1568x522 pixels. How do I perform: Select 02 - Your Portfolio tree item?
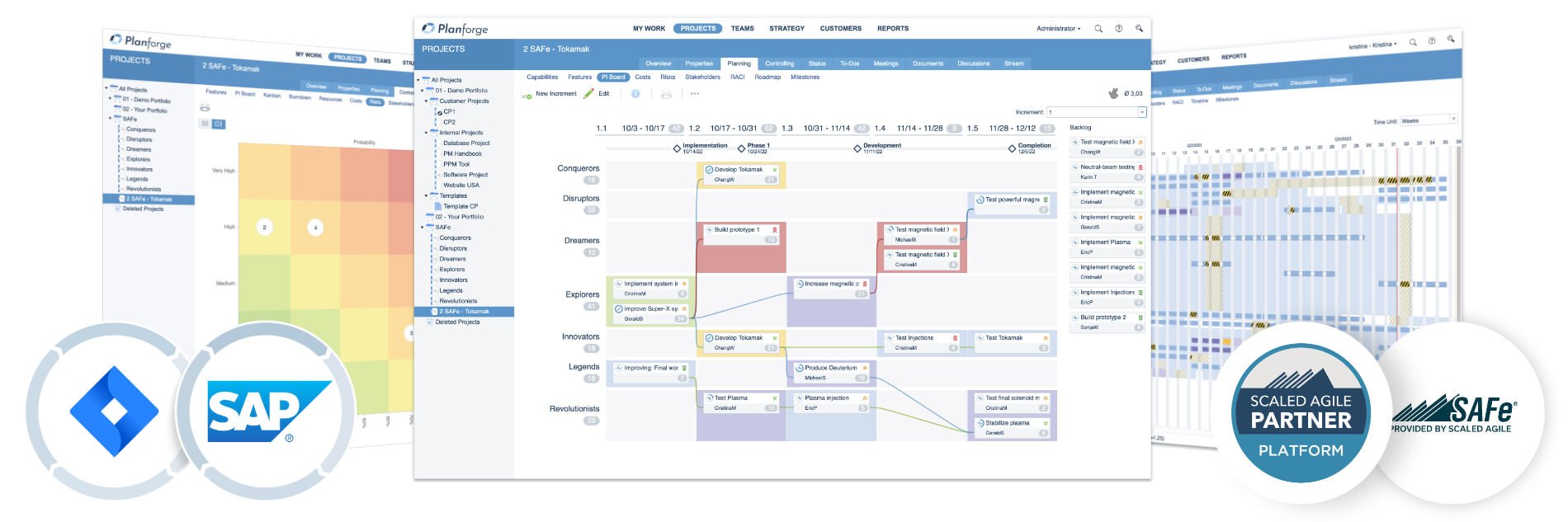click(x=460, y=217)
